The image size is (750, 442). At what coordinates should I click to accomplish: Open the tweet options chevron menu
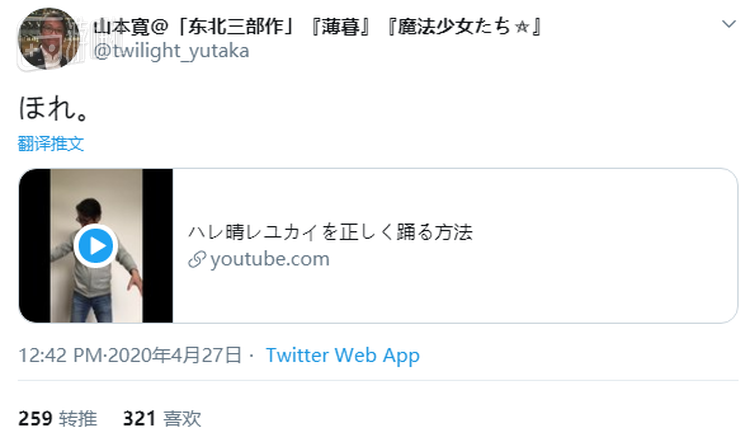click(728, 24)
